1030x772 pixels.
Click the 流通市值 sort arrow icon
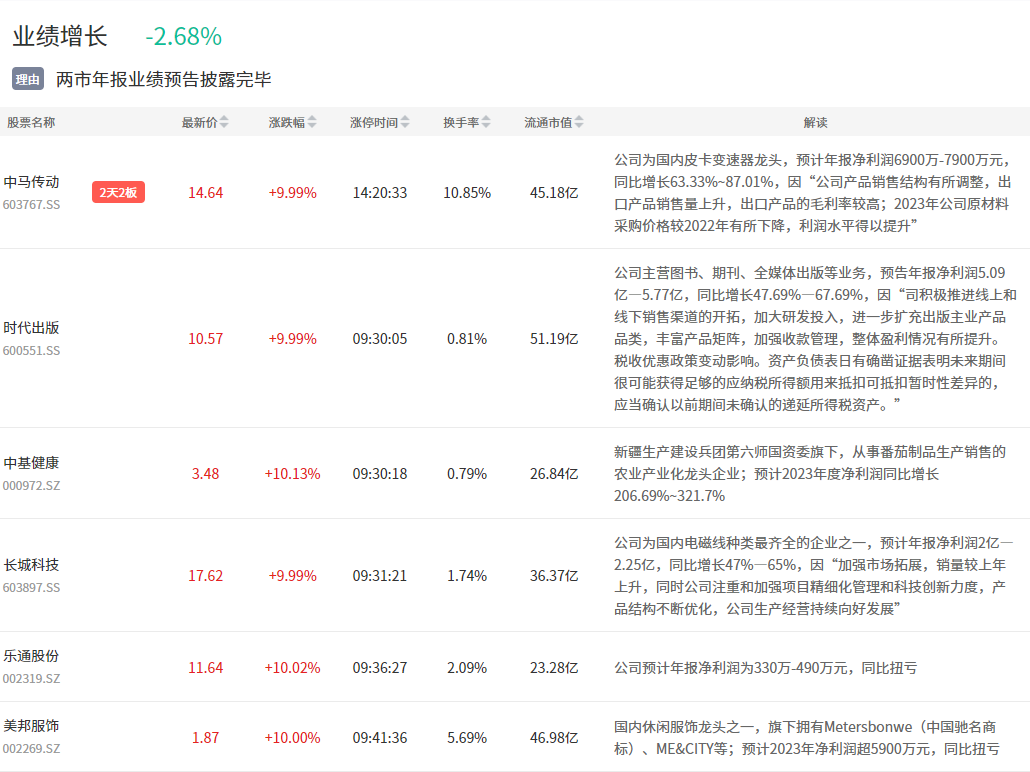pos(578,122)
